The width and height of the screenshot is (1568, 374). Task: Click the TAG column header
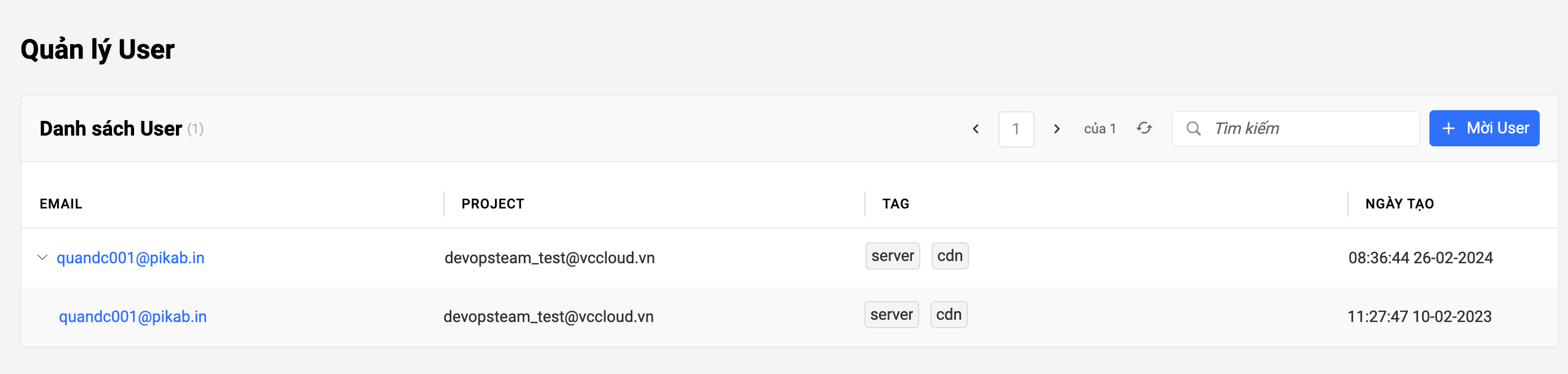pyautogui.click(x=895, y=204)
